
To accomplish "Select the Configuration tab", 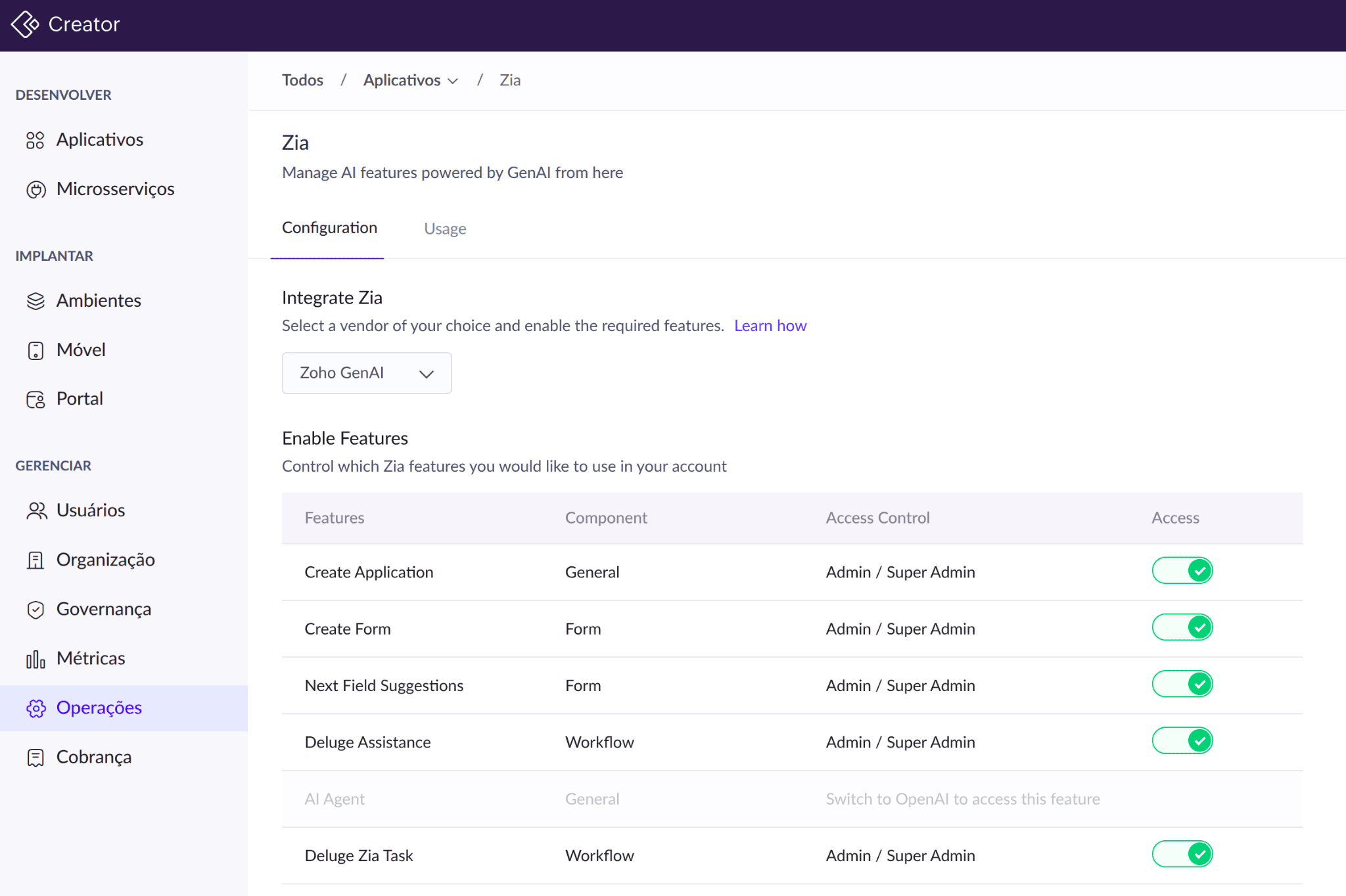I will (329, 228).
